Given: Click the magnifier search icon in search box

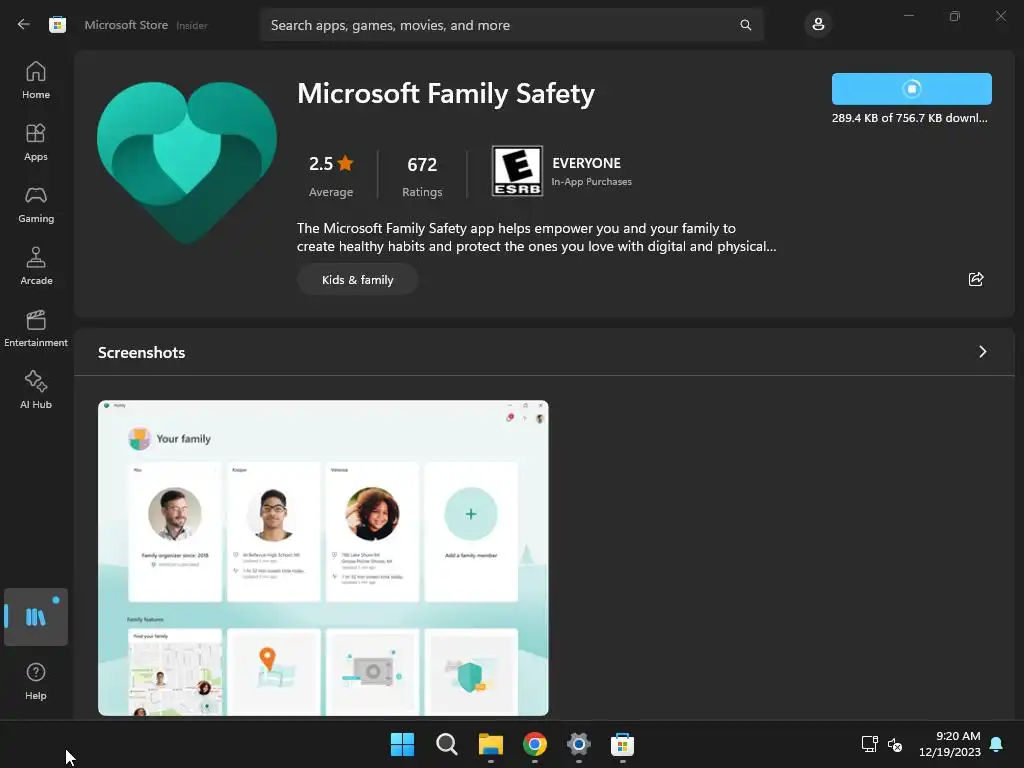Looking at the screenshot, I should click(746, 25).
